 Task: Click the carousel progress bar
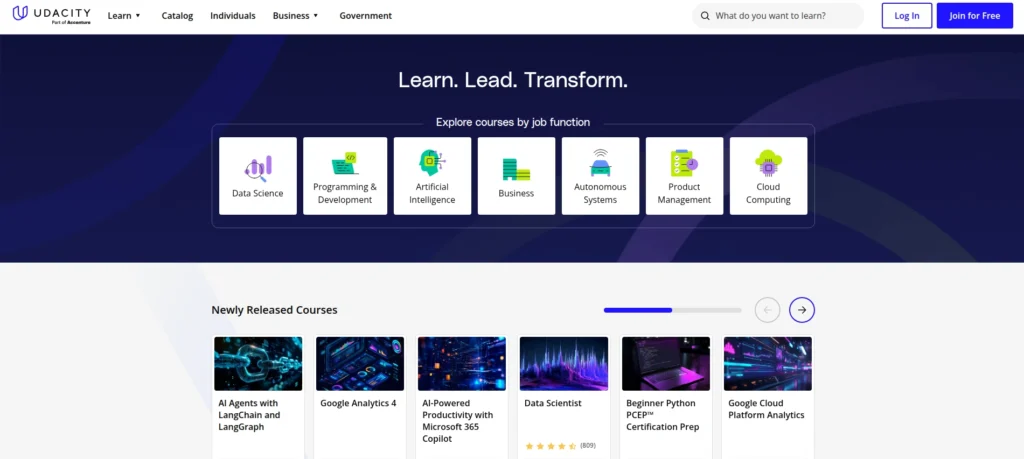[x=673, y=310]
